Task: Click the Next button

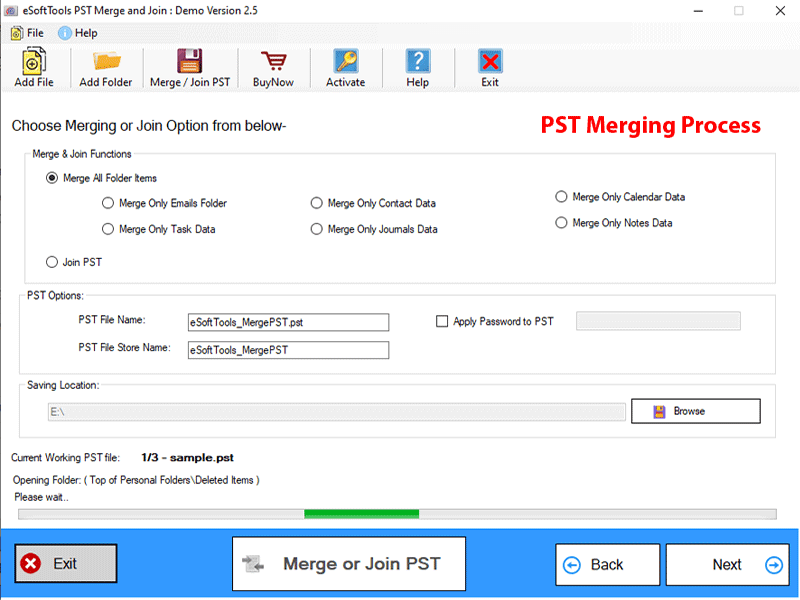Action: (x=728, y=565)
